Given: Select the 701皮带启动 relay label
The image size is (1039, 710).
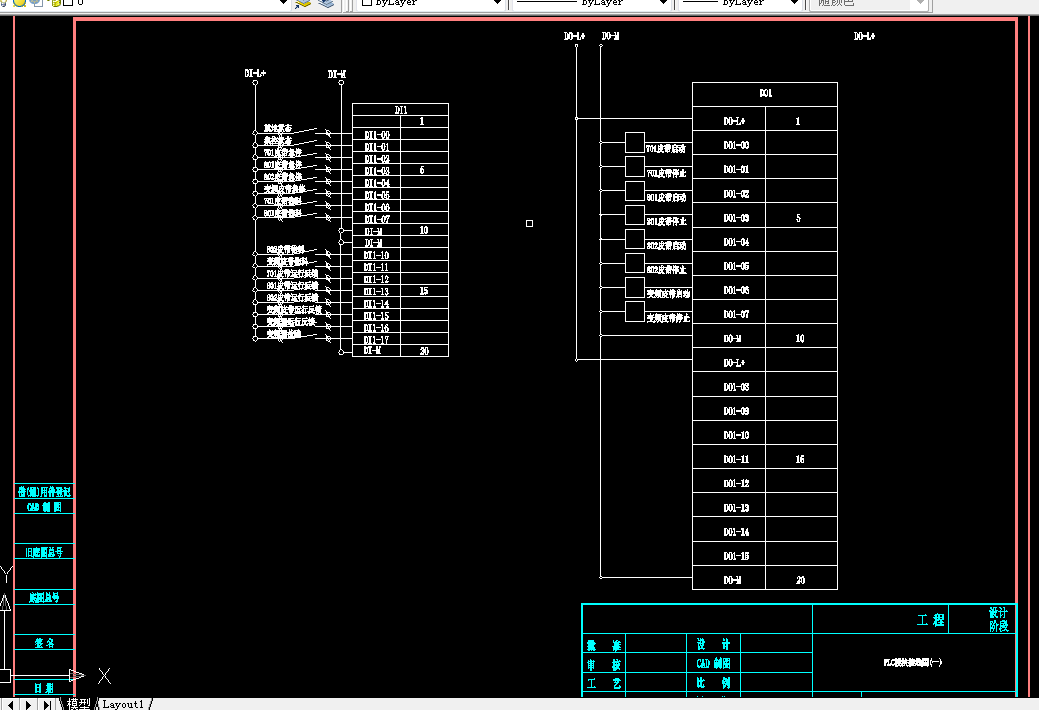Looking at the screenshot, I should (x=666, y=149).
